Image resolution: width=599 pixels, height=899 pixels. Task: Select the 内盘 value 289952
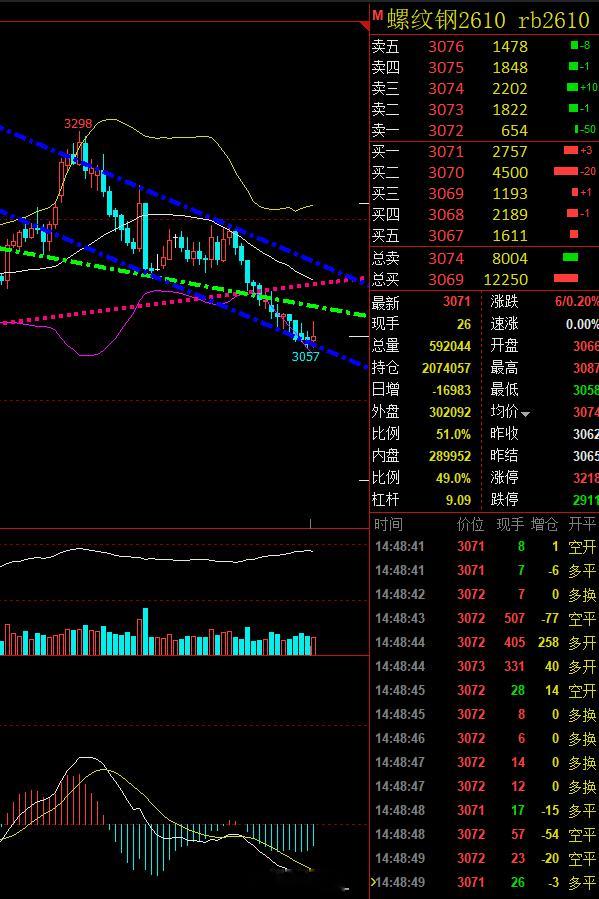pos(450,456)
